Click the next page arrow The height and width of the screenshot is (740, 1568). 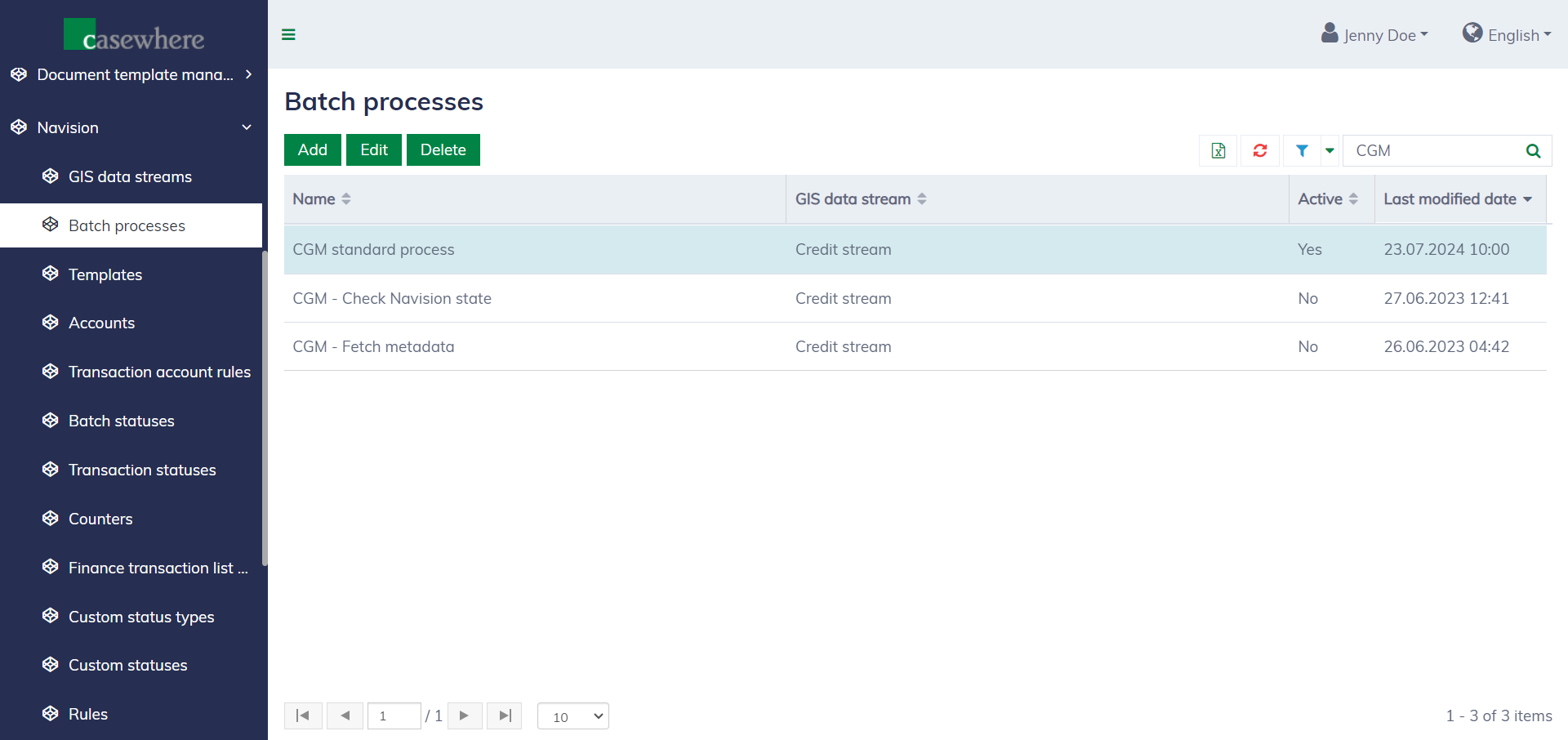(465, 715)
